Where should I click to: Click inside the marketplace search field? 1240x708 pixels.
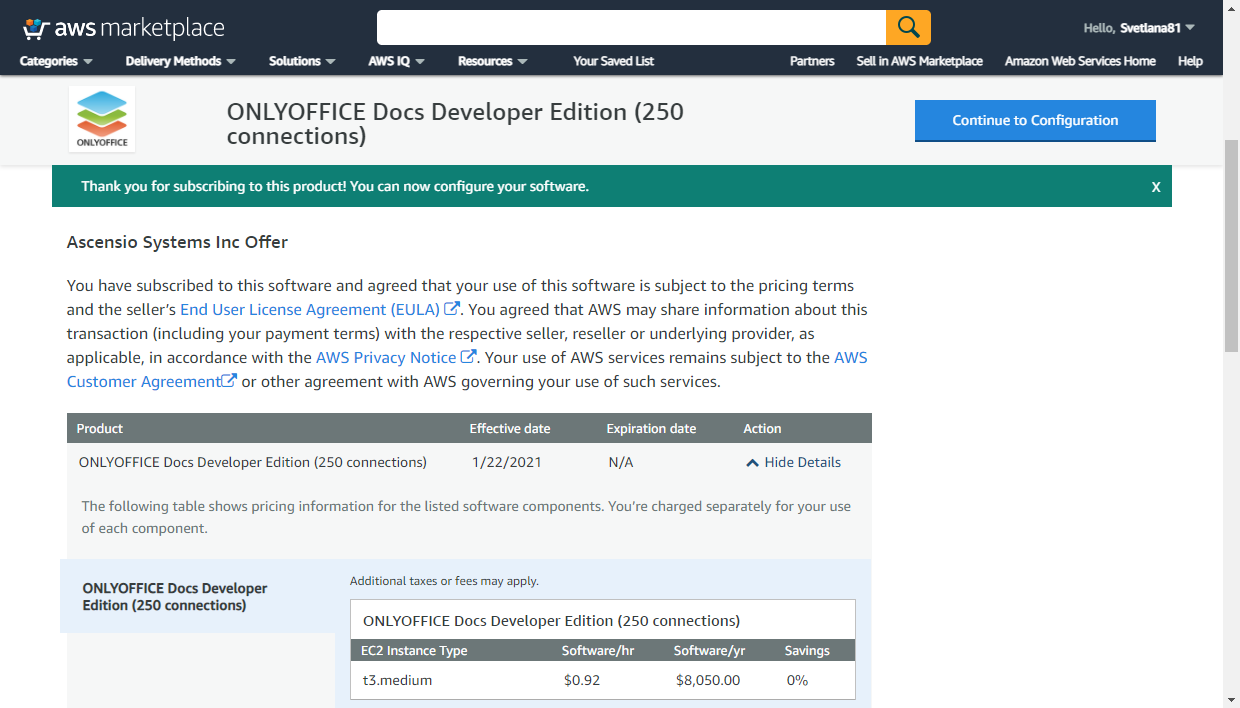[630, 28]
